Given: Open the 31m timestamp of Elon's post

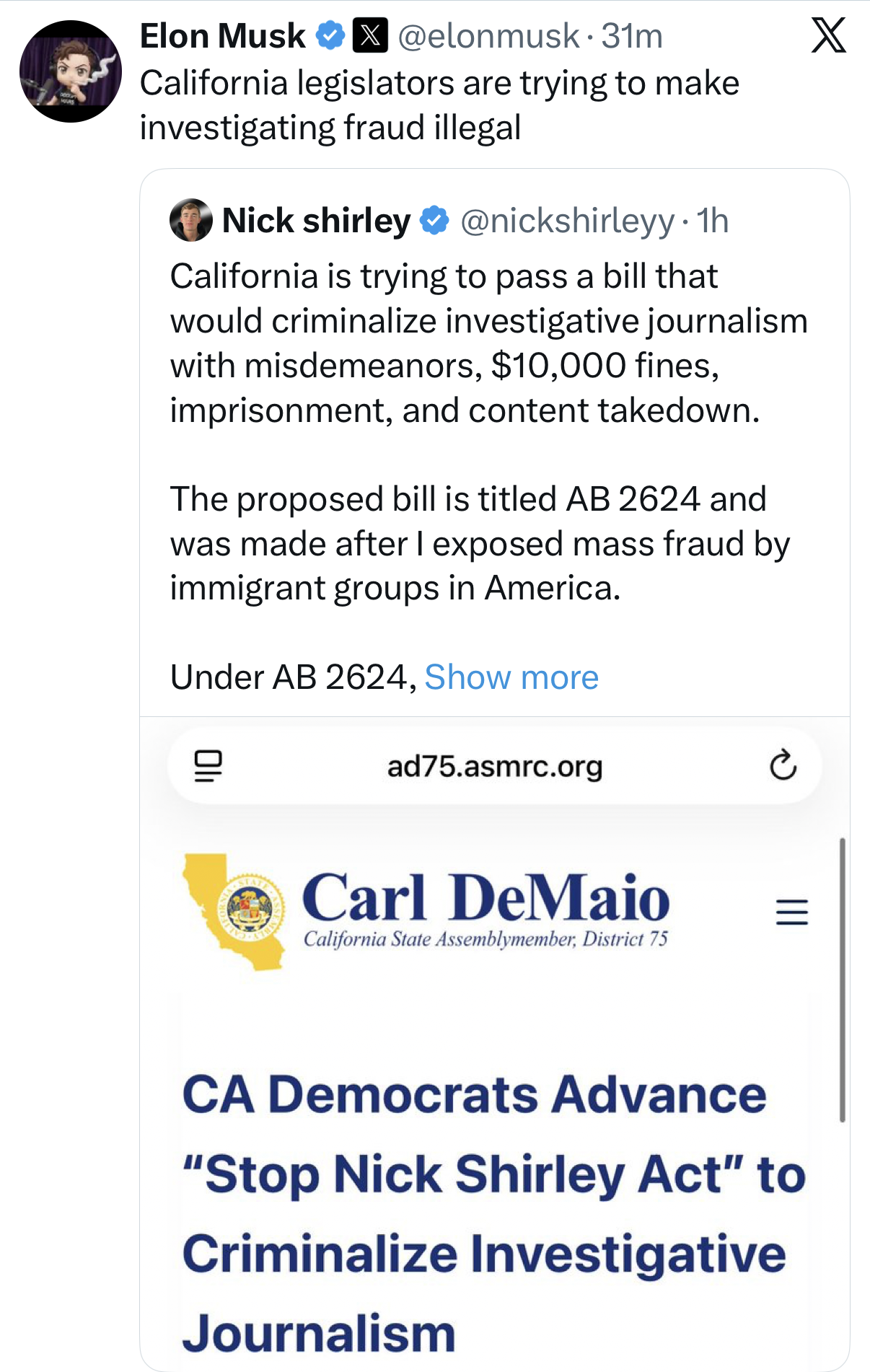Looking at the screenshot, I should pos(632,36).
